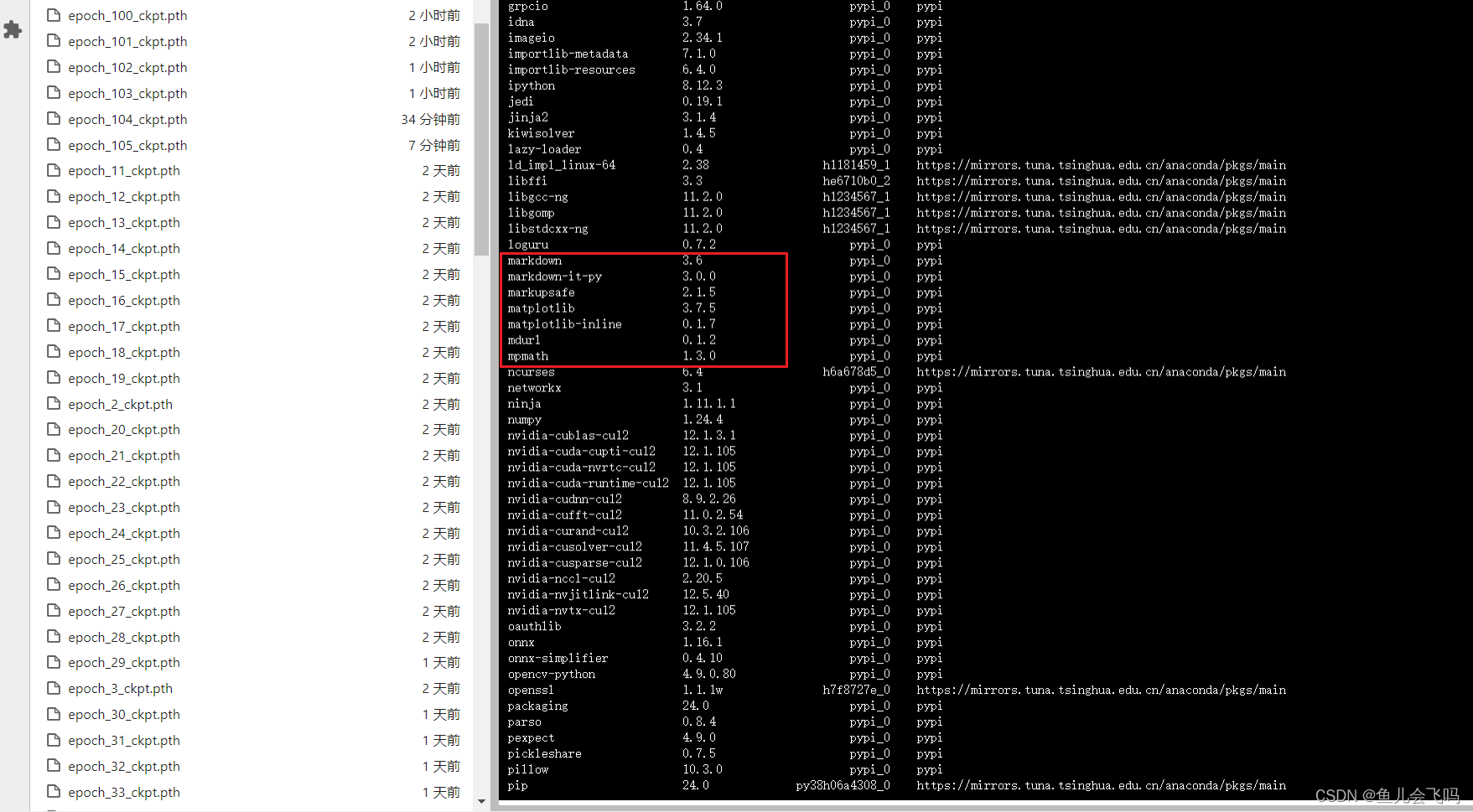Viewport: 1473px width, 812px height.
Task: Click the file icon beside epoch_105_ckpt.pth
Action: click(x=52, y=144)
